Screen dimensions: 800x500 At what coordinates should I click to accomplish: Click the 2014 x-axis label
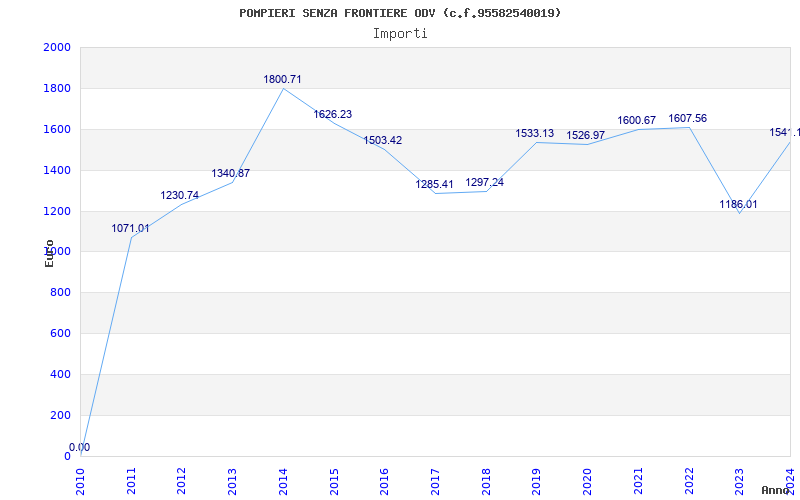tap(283, 481)
